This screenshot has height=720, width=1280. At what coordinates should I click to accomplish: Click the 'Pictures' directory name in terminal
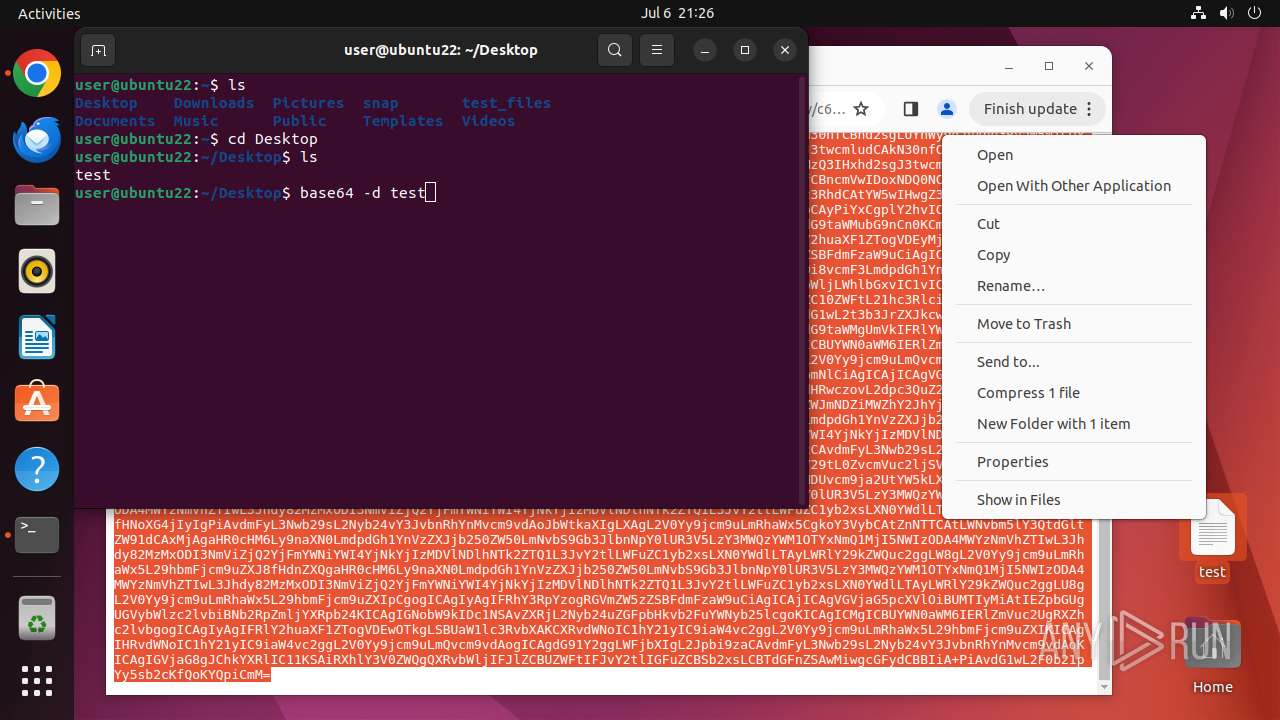coord(308,103)
